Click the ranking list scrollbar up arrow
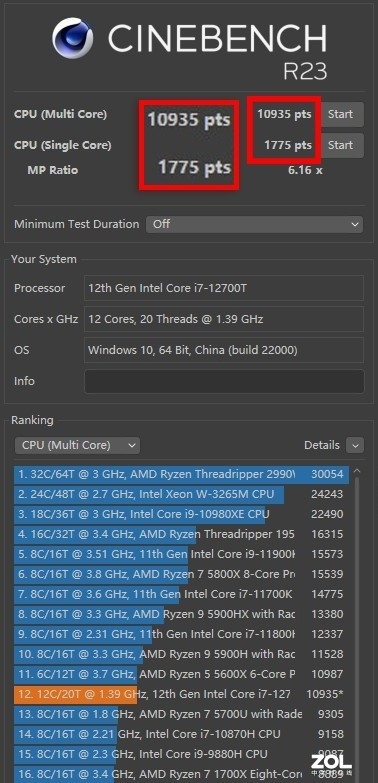Image resolution: width=378 pixels, height=783 pixels. coord(357,471)
